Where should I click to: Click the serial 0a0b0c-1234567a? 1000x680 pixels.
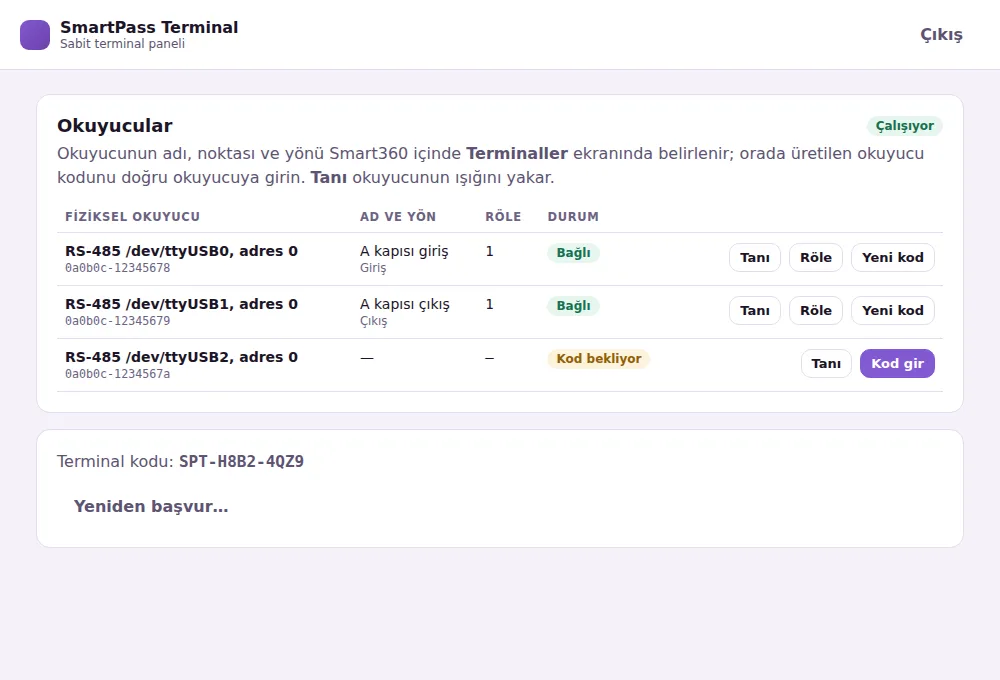coord(117,374)
